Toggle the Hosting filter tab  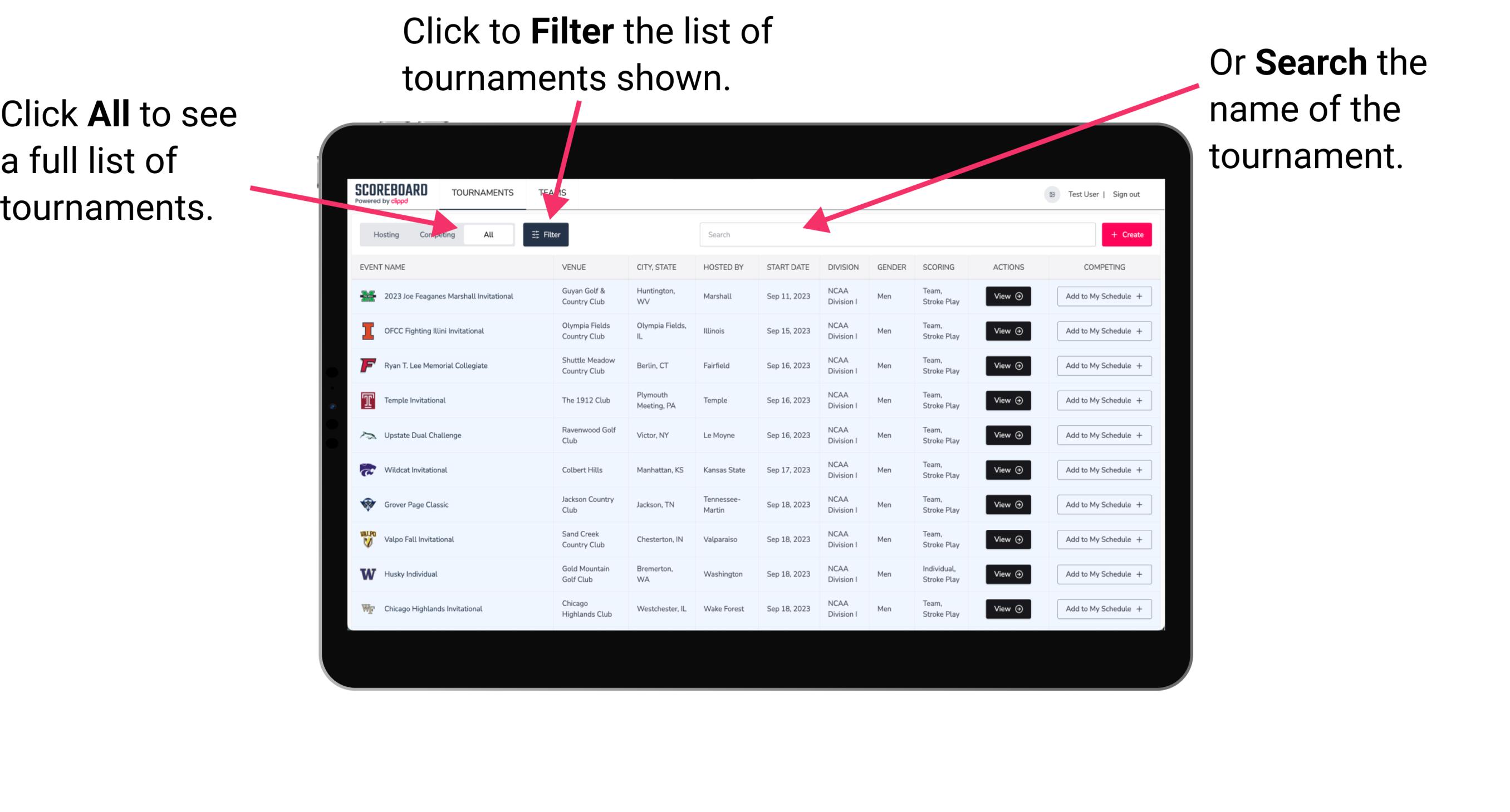pos(383,234)
